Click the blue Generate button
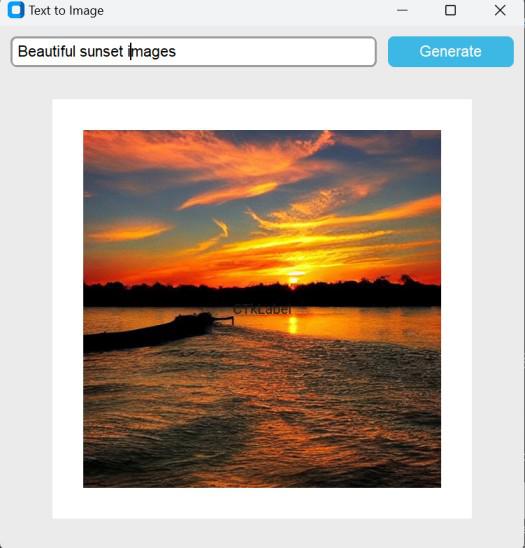 pos(451,51)
